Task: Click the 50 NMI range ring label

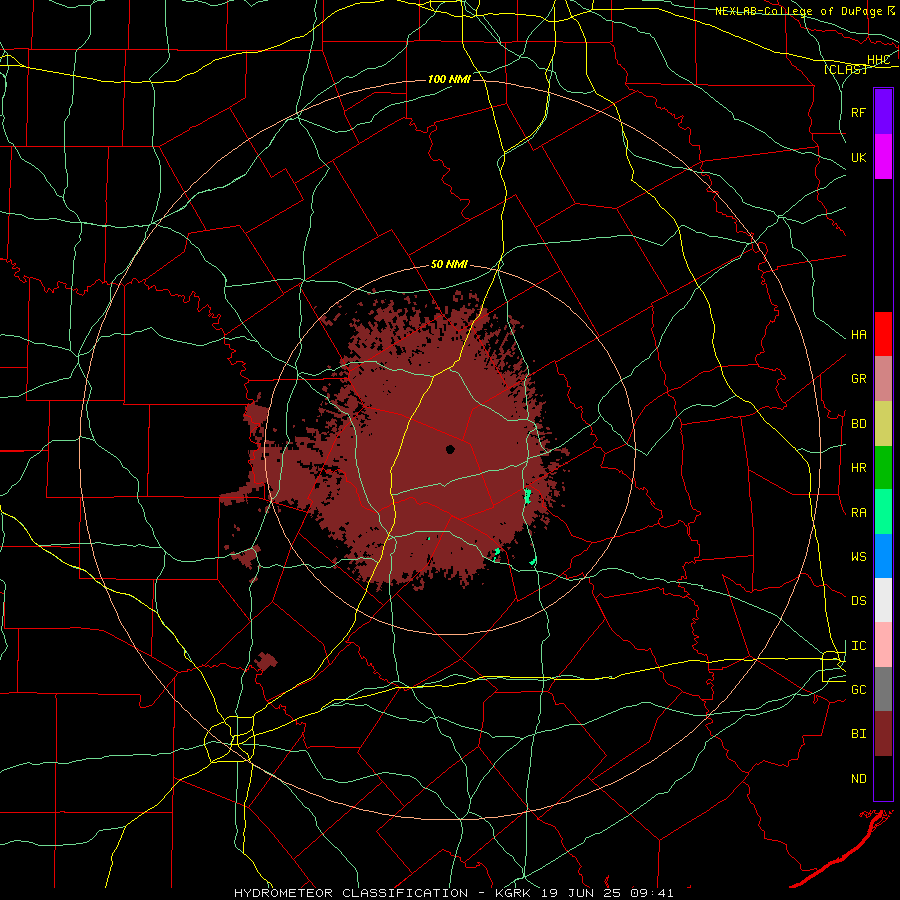Action: 449,265
